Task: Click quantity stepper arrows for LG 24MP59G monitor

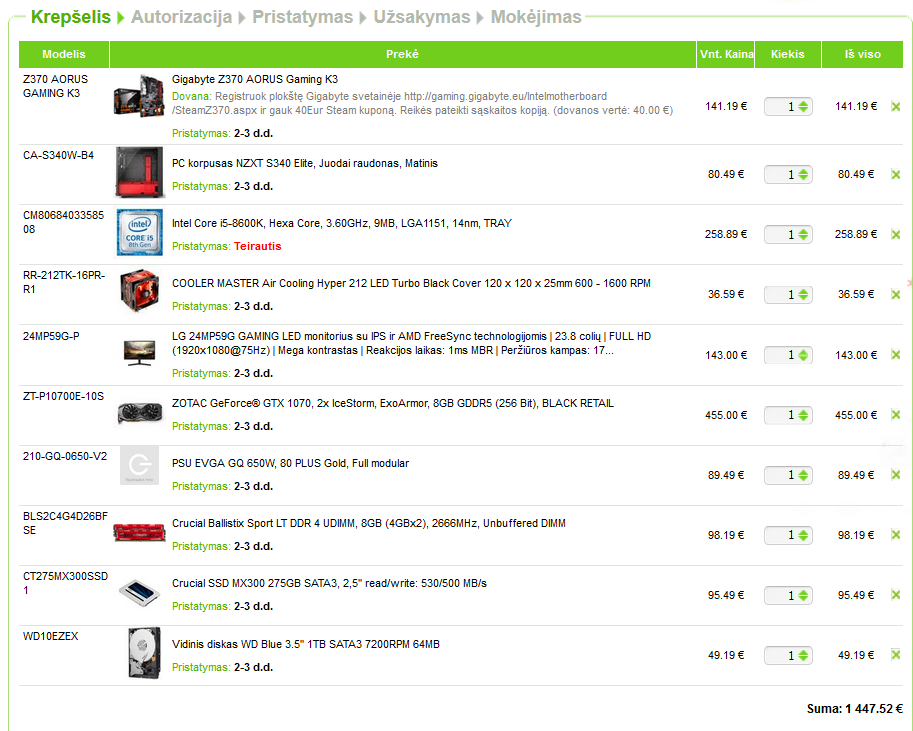Action: click(804, 355)
